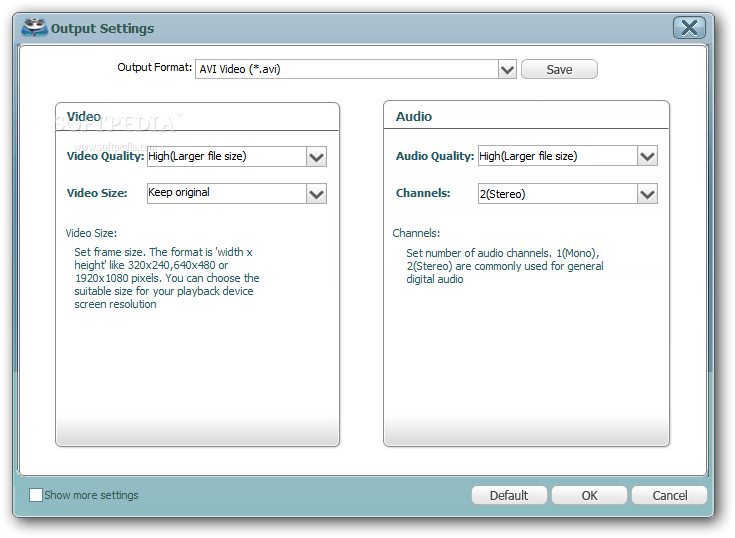Click the Output Format: label
The image size is (735, 538).
pyautogui.click(x=155, y=67)
